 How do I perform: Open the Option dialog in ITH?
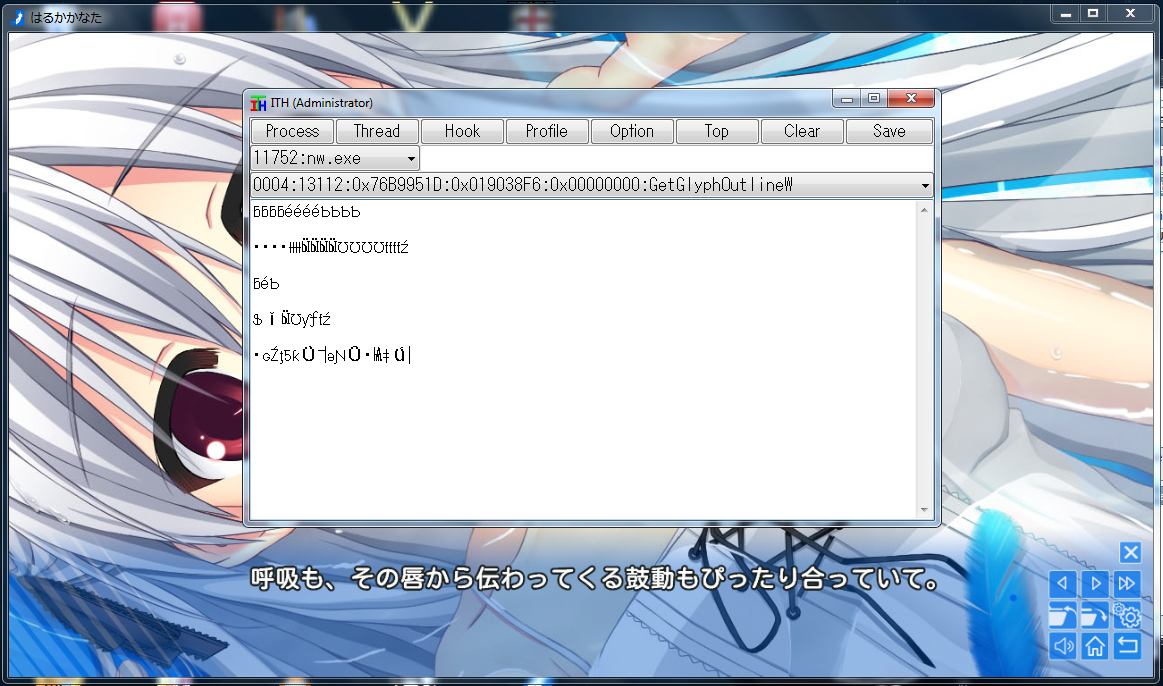coord(632,131)
